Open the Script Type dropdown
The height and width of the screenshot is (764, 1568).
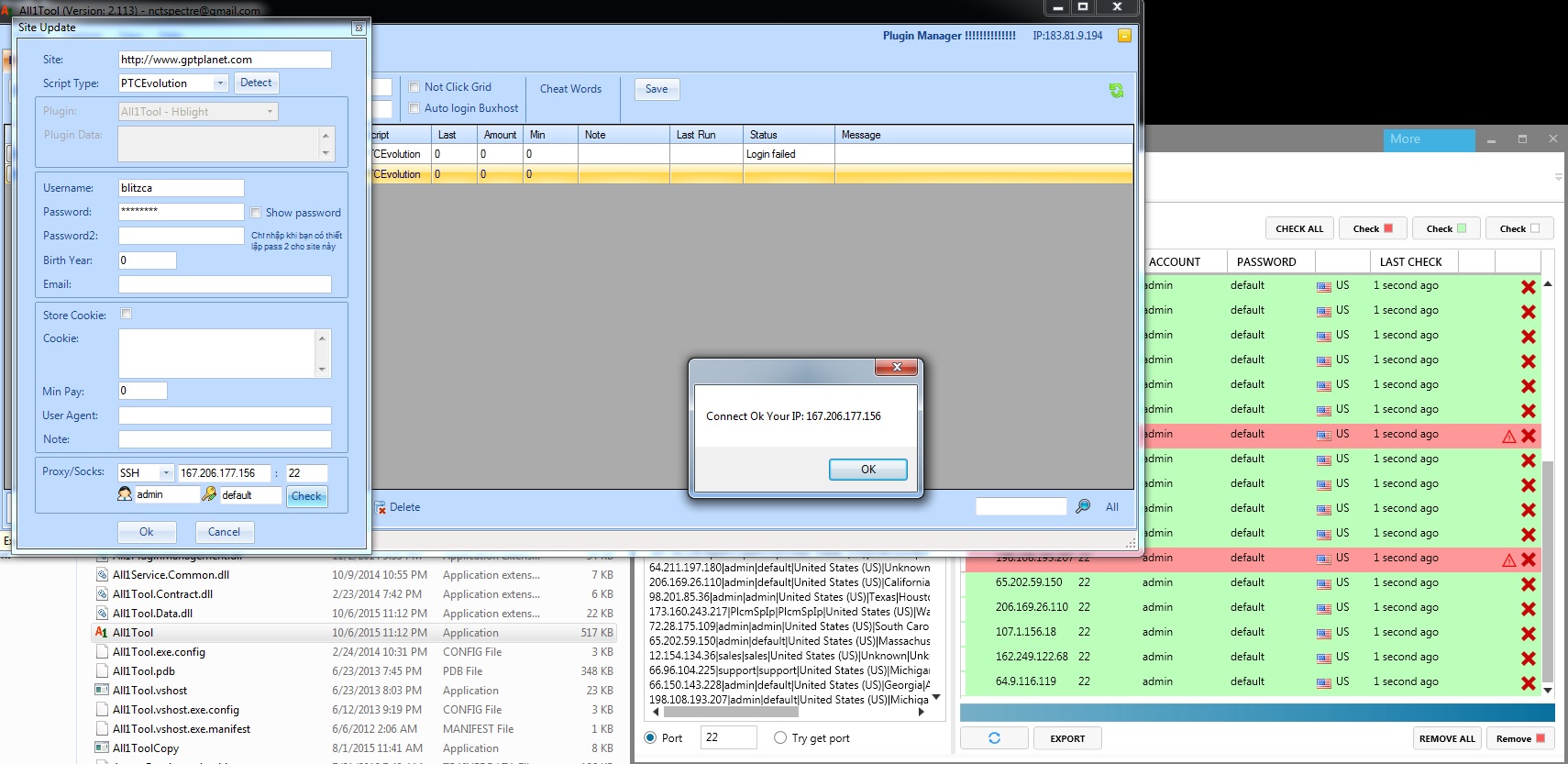pyautogui.click(x=220, y=83)
